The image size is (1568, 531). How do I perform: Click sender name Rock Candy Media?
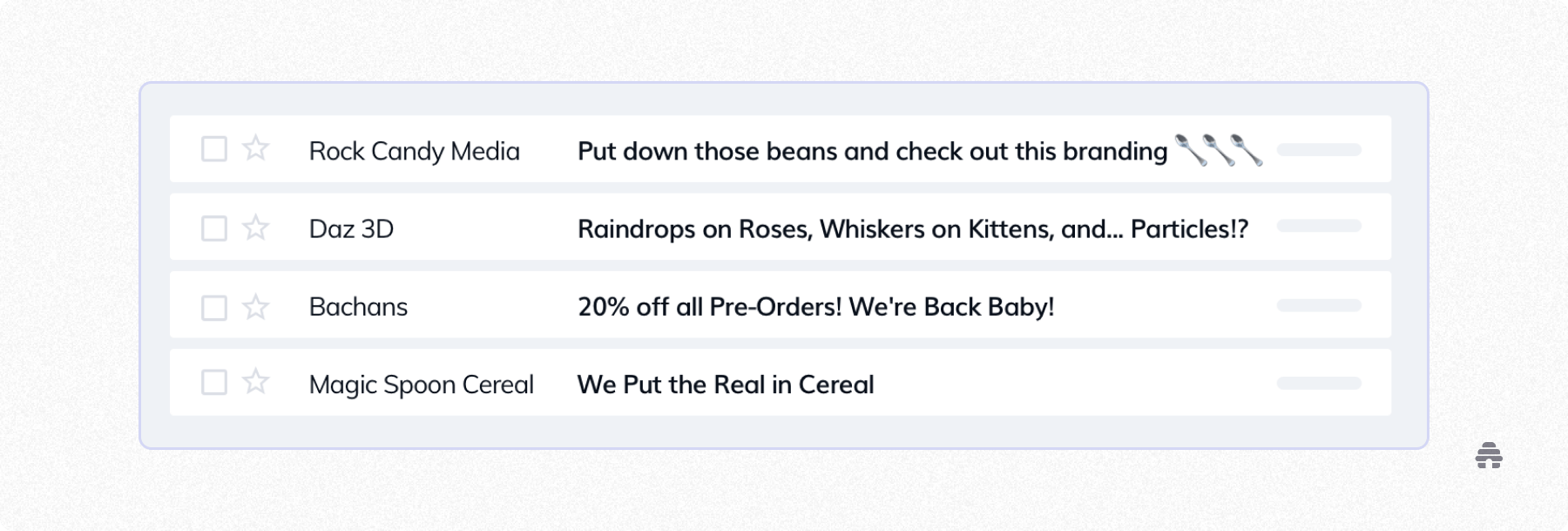[414, 151]
